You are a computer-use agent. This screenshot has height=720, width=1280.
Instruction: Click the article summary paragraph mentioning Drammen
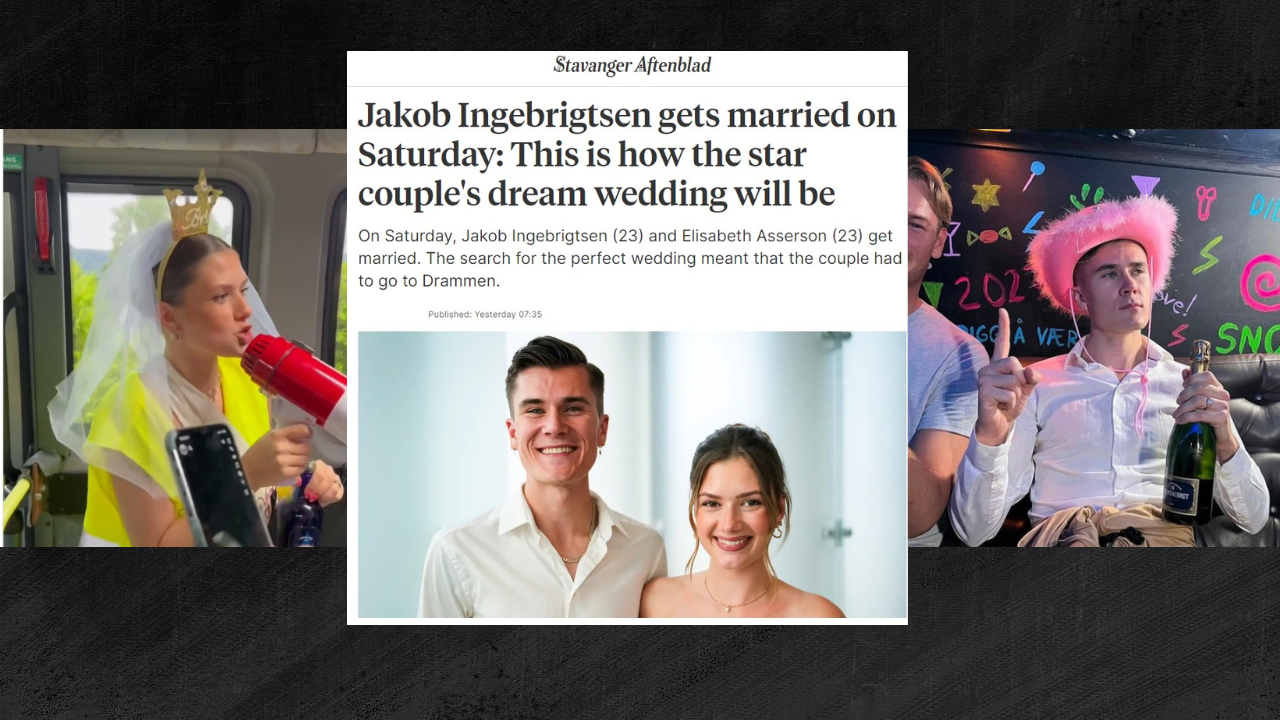coord(630,258)
